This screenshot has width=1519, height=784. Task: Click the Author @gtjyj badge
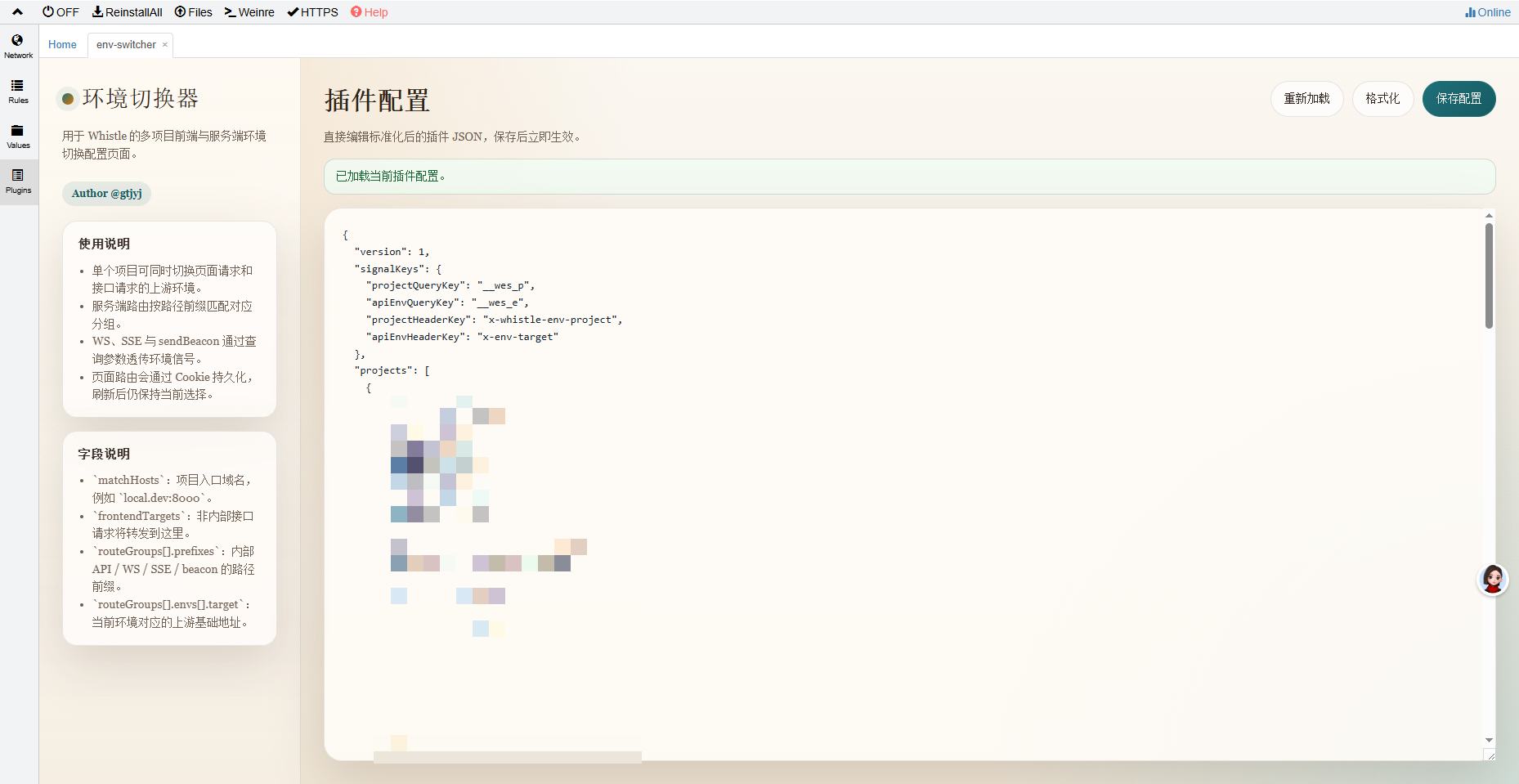point(106,194)
